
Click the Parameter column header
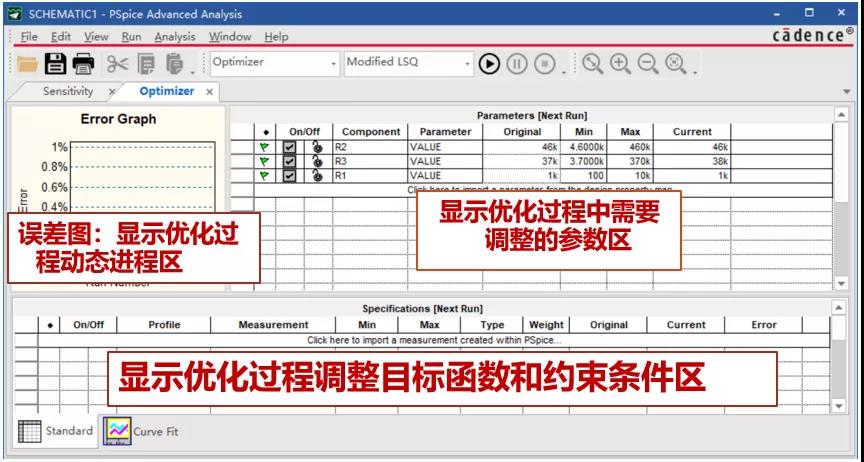445,132
